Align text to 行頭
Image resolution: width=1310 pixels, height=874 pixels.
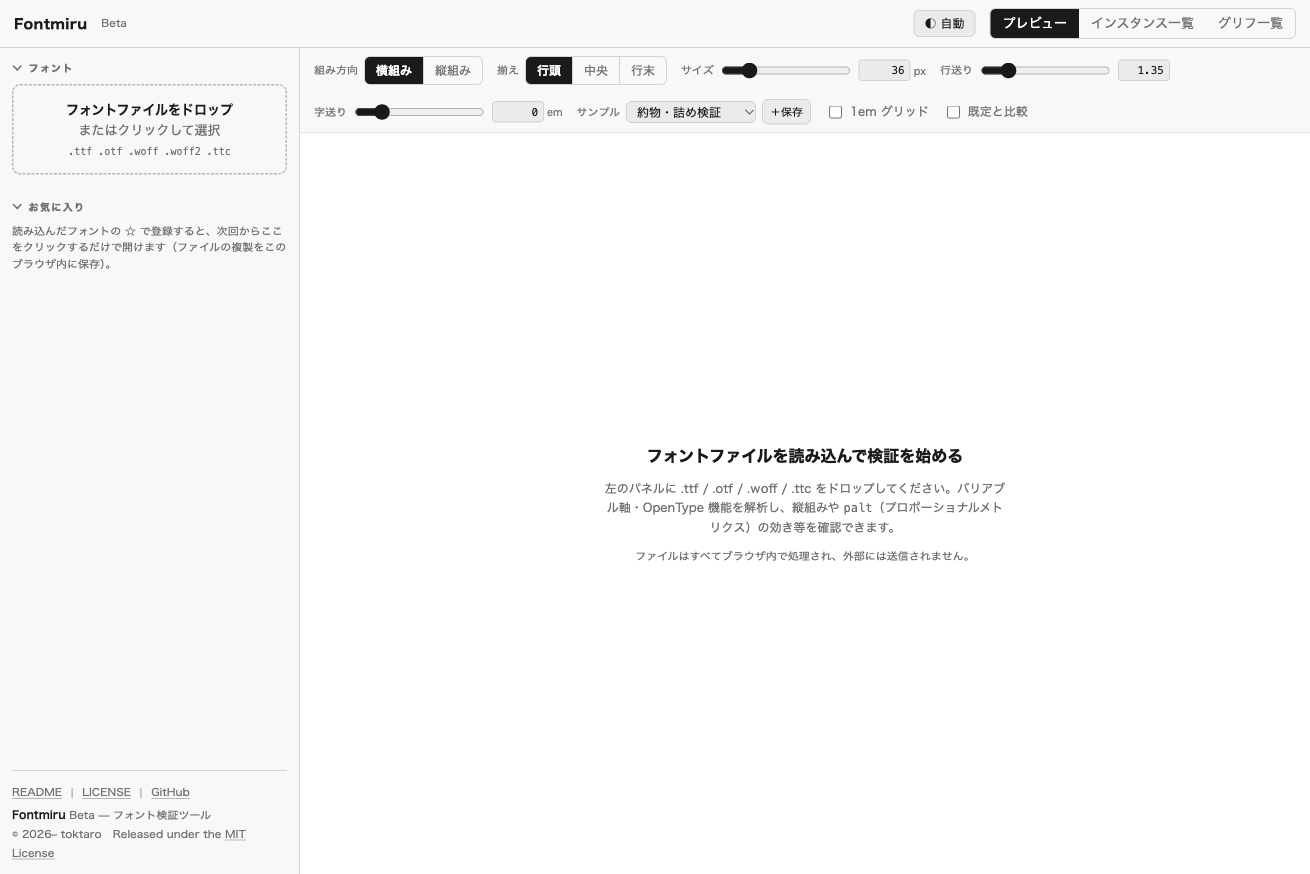tap(549, 70)
